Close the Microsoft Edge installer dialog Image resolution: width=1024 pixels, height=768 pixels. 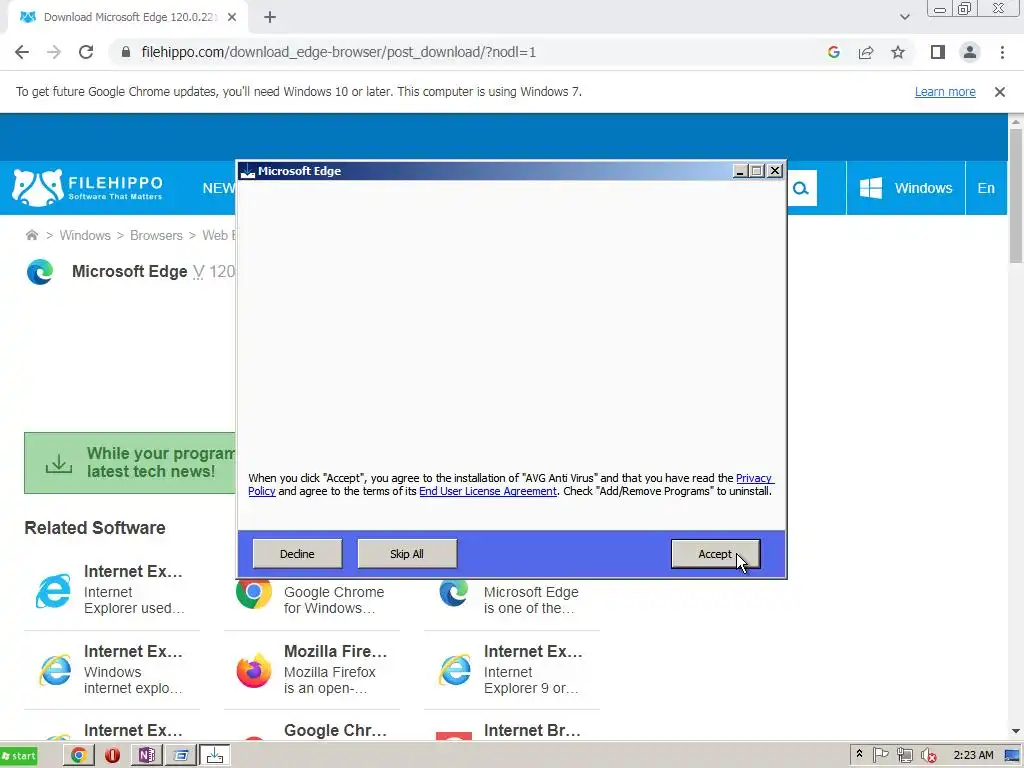point(775,171)
